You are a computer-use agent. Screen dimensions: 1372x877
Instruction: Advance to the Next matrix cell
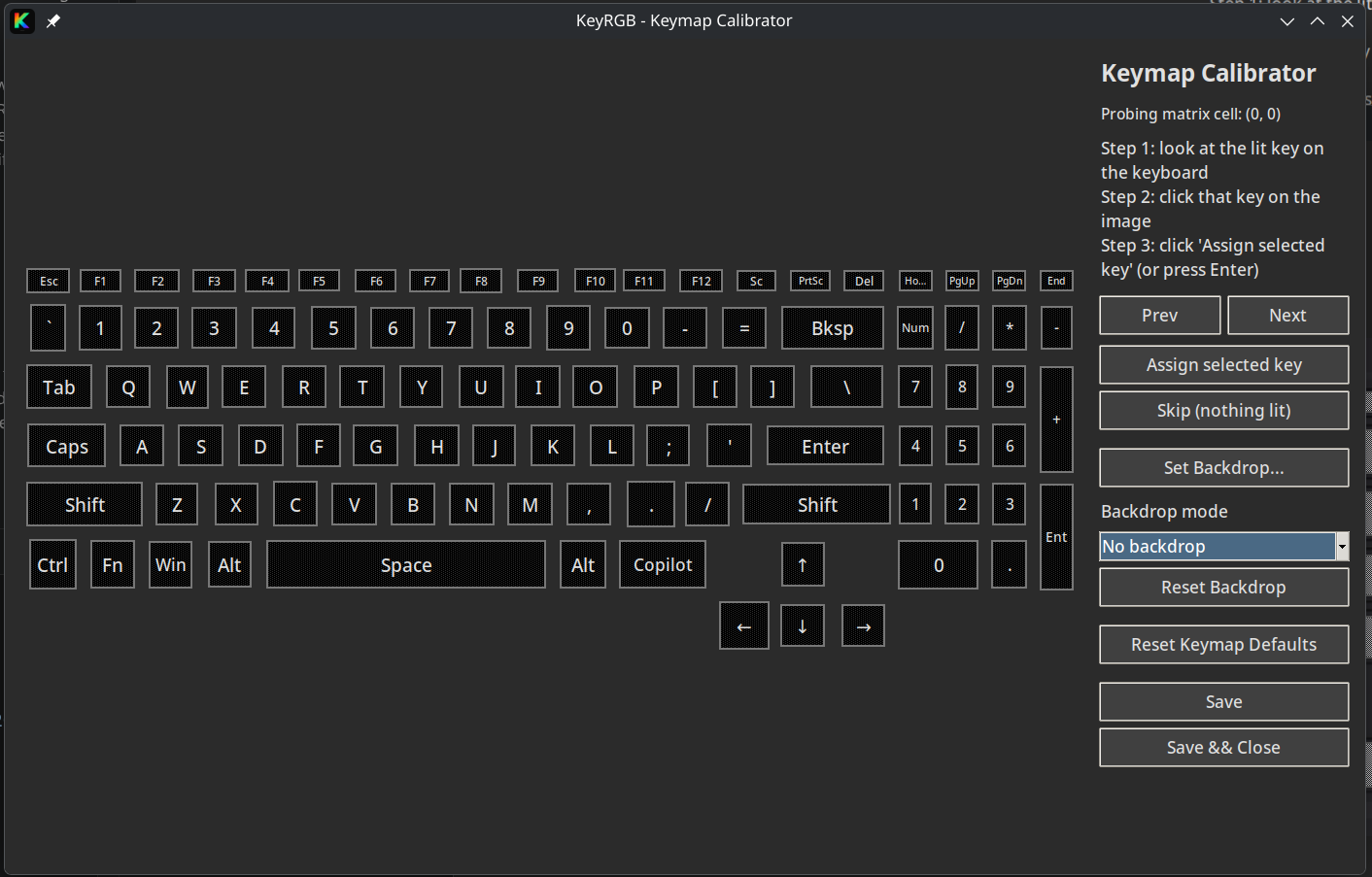coord(1287,316)
